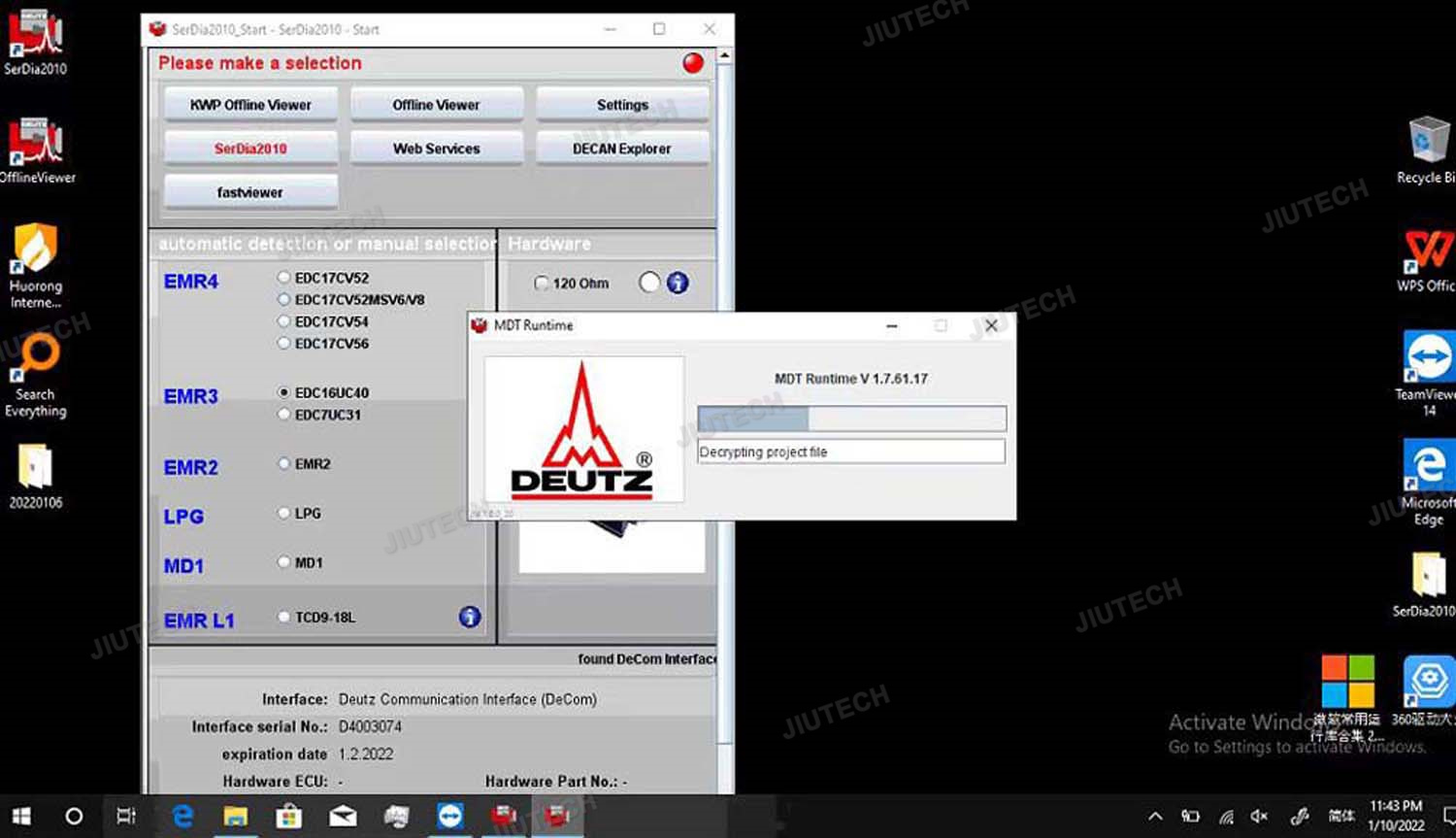Select the MD1 radio button

[283, 562]
